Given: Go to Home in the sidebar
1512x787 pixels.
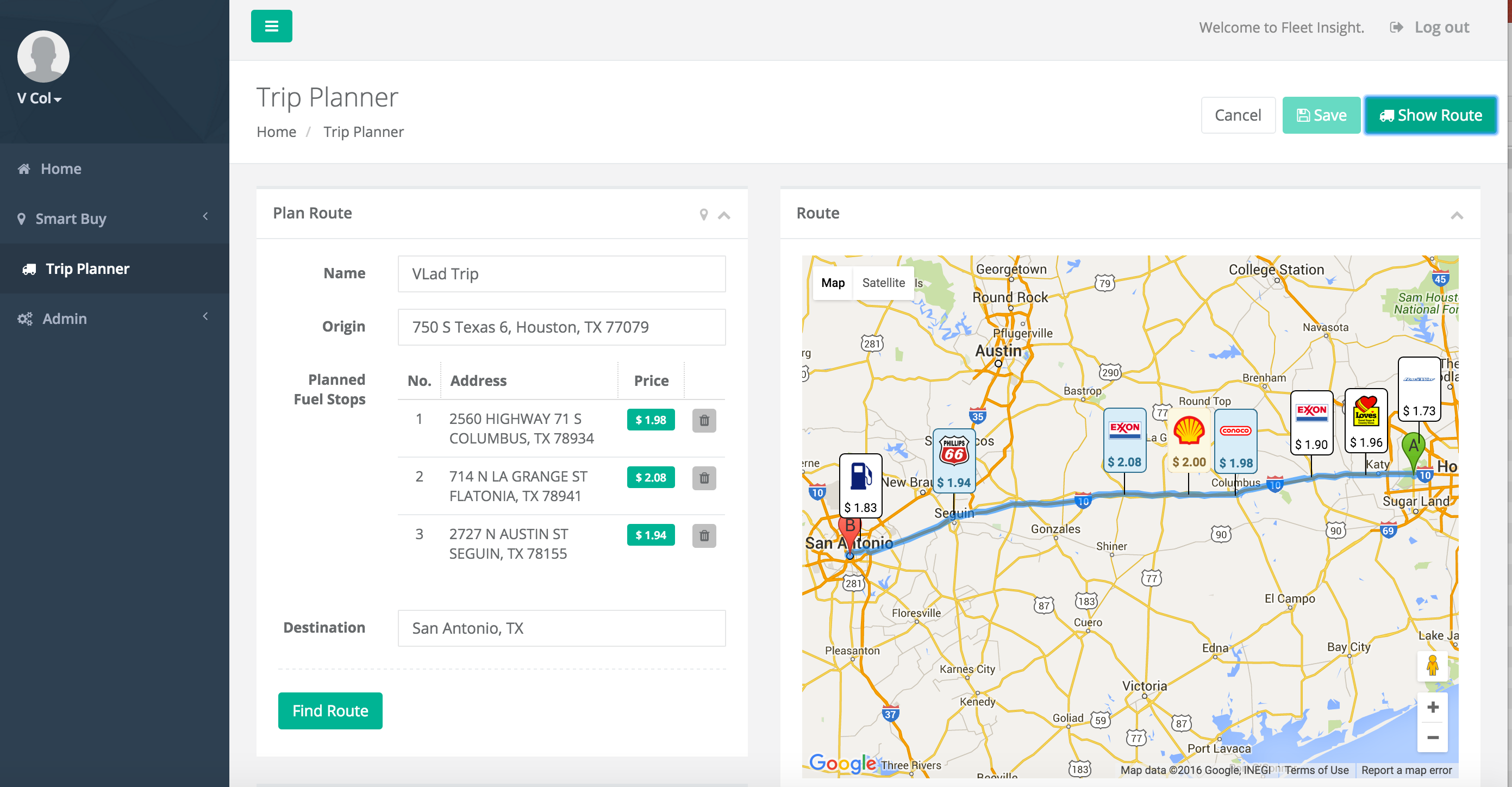Looking at the screenshot, I should (60, 169).
